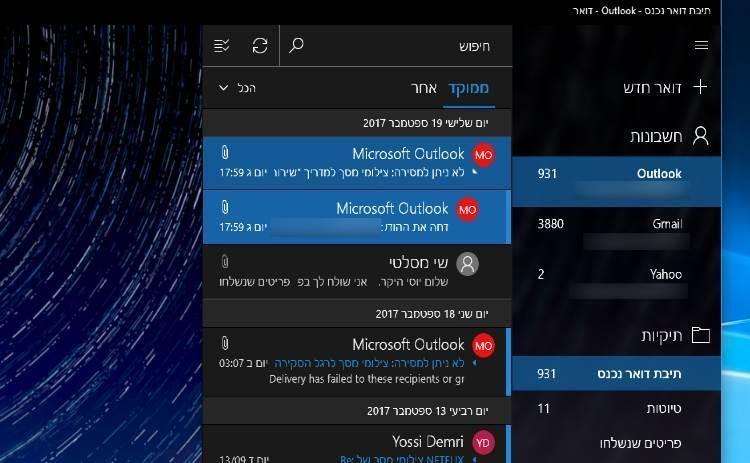
Task: Click the plus icon for new mail
Action: tap(700, 87)
